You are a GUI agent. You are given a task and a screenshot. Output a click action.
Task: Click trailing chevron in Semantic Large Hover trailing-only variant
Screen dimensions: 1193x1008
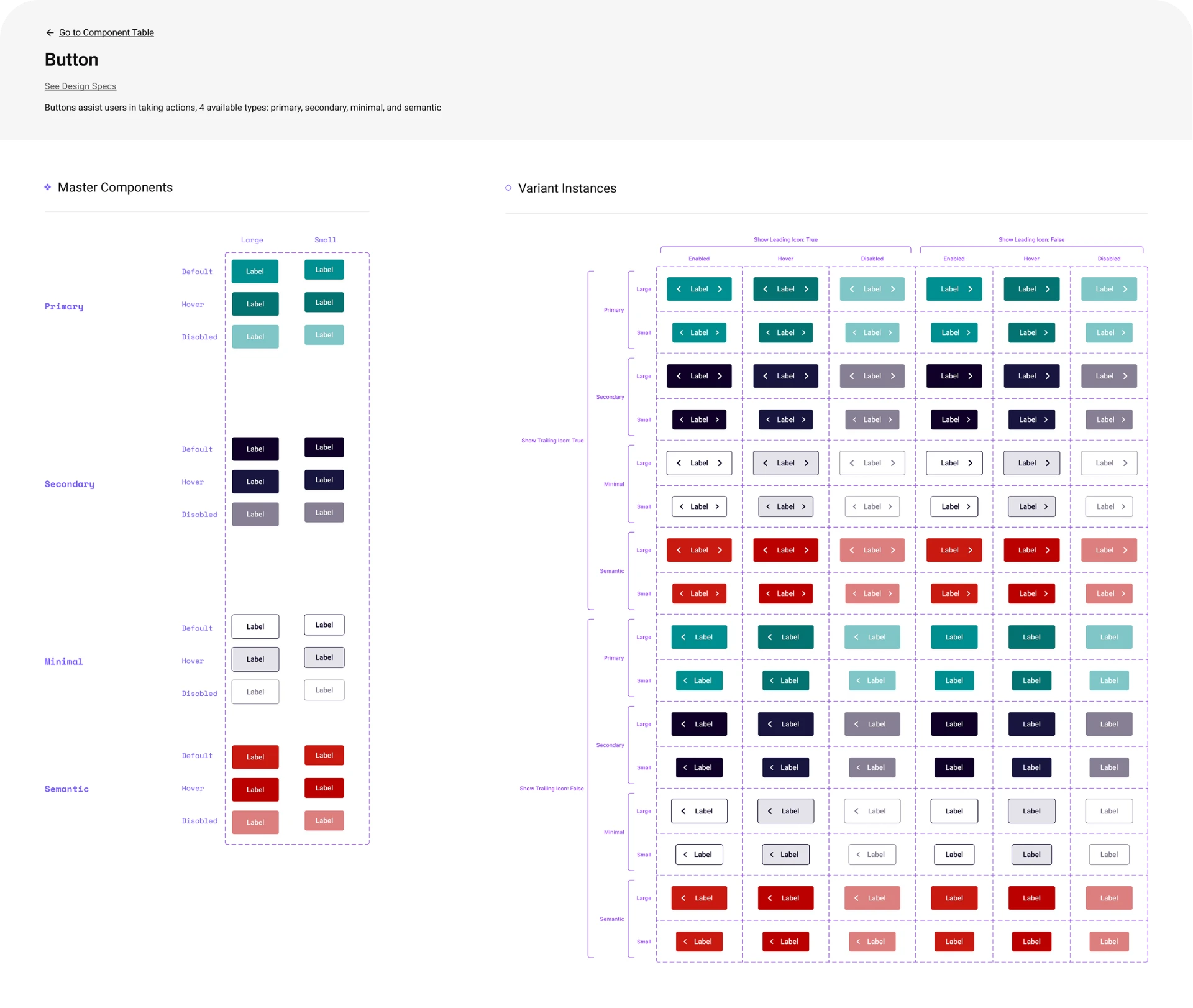tap(1048, 550)
